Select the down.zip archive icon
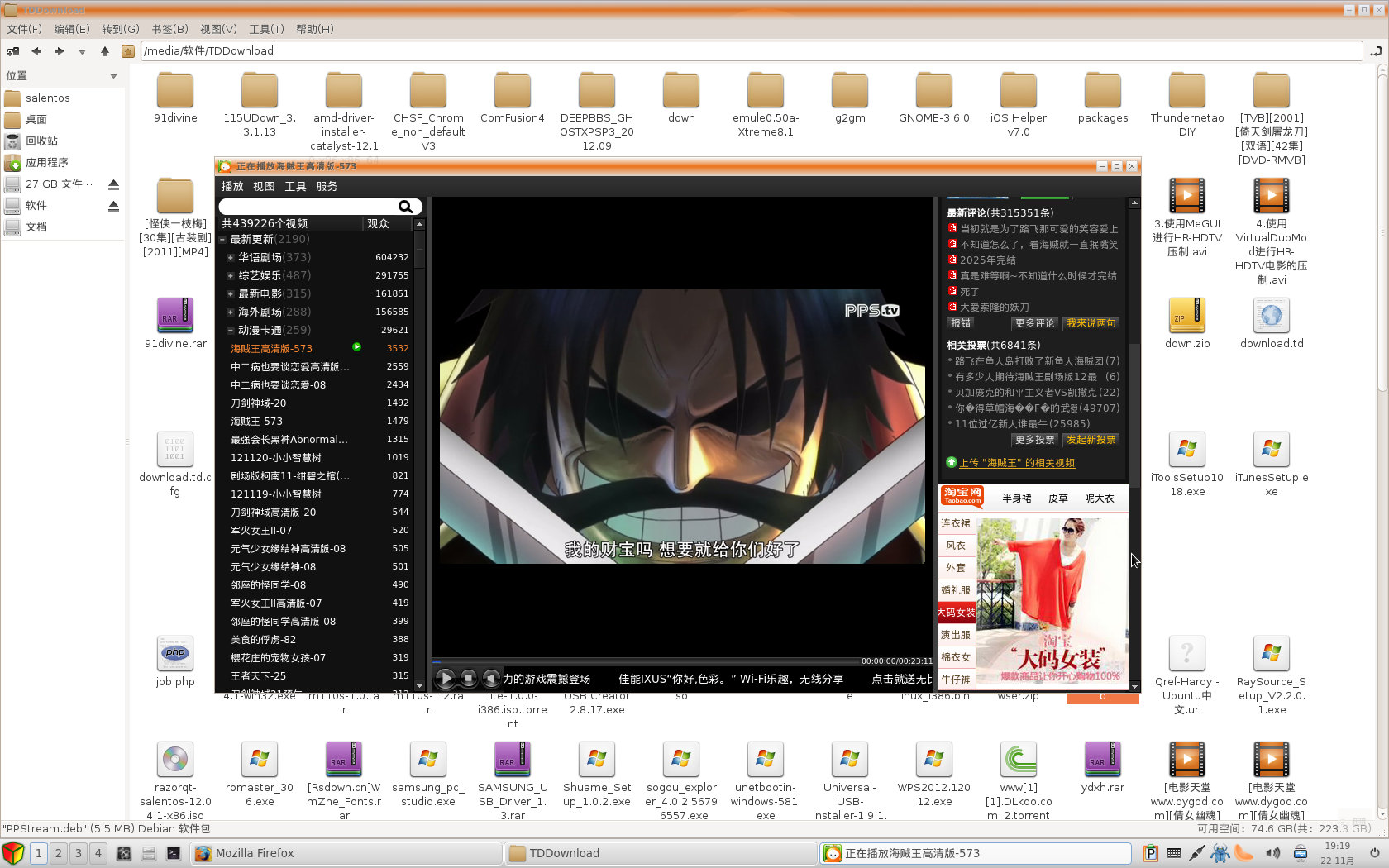Screen dimensions: 1389x868 click(1187, 314)
